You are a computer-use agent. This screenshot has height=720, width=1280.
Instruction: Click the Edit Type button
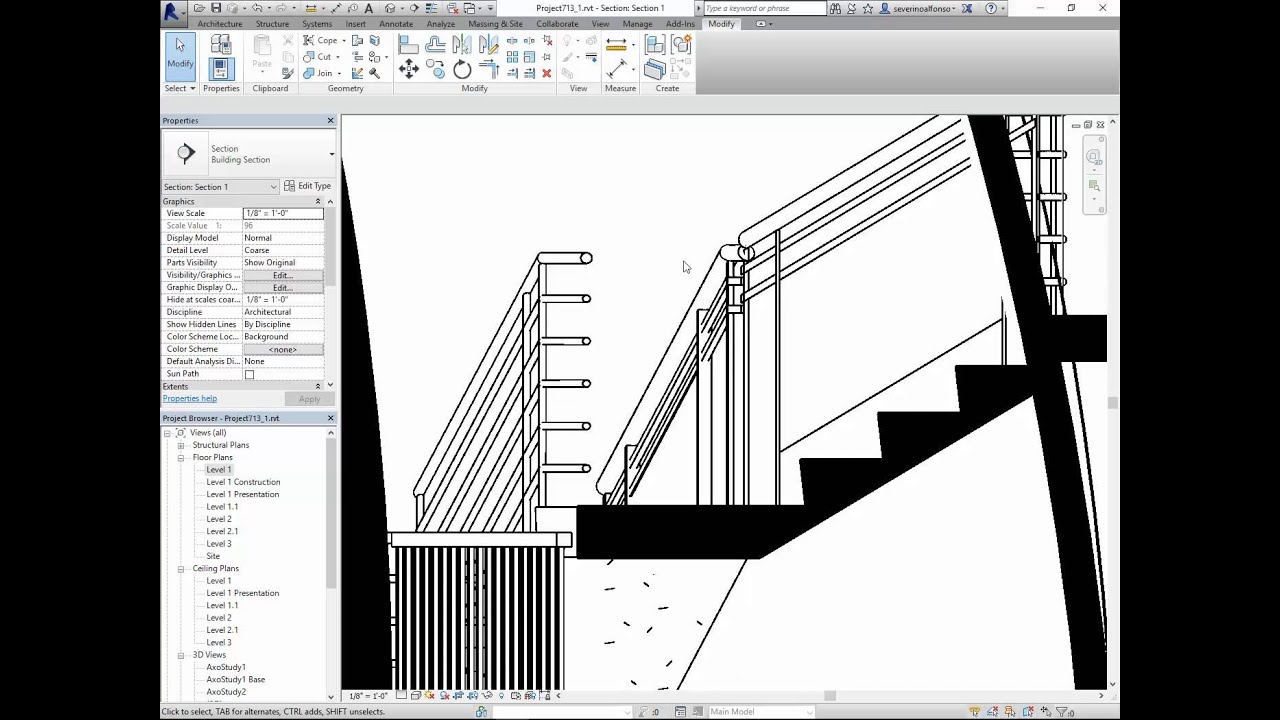tap(307, 186)
